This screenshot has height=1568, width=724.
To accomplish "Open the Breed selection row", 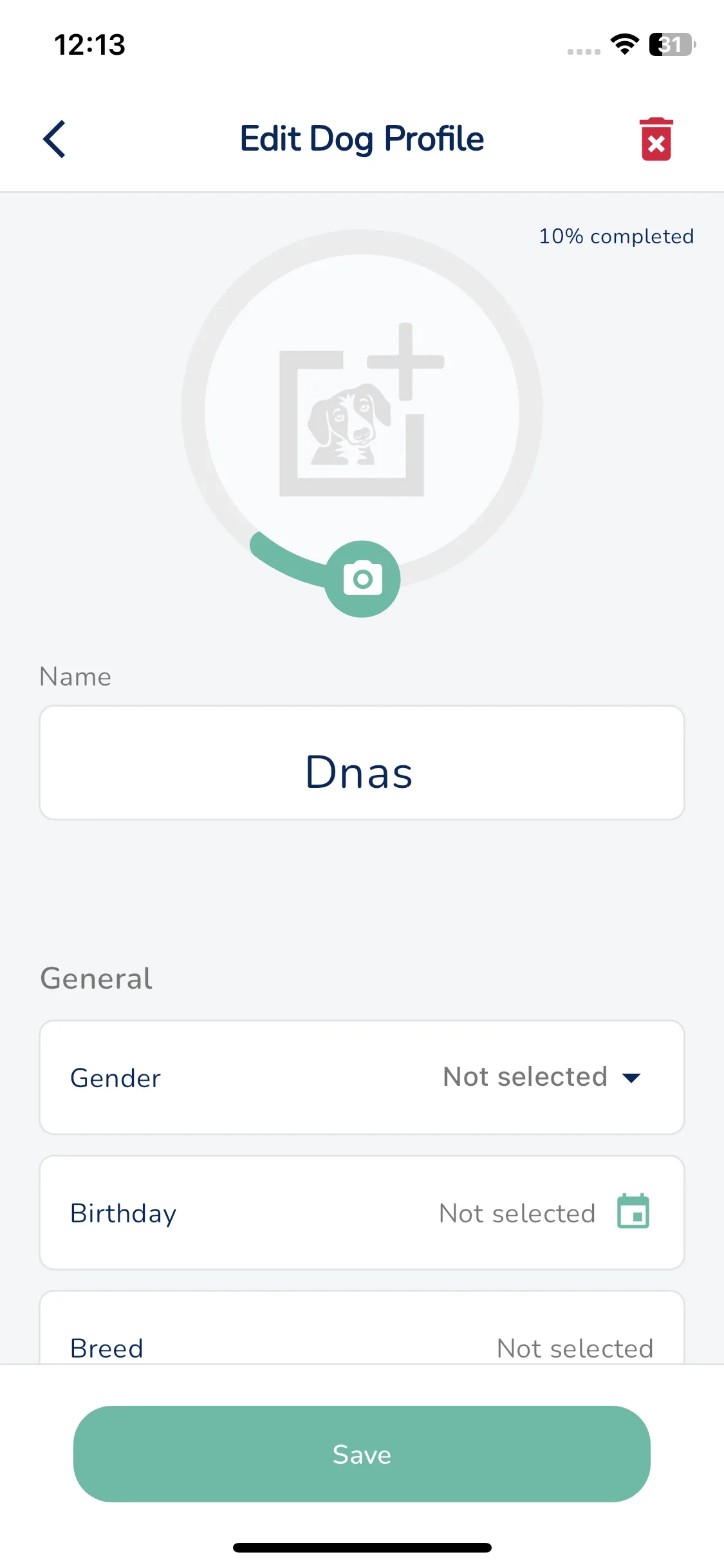I will (x=362, y=1327).
